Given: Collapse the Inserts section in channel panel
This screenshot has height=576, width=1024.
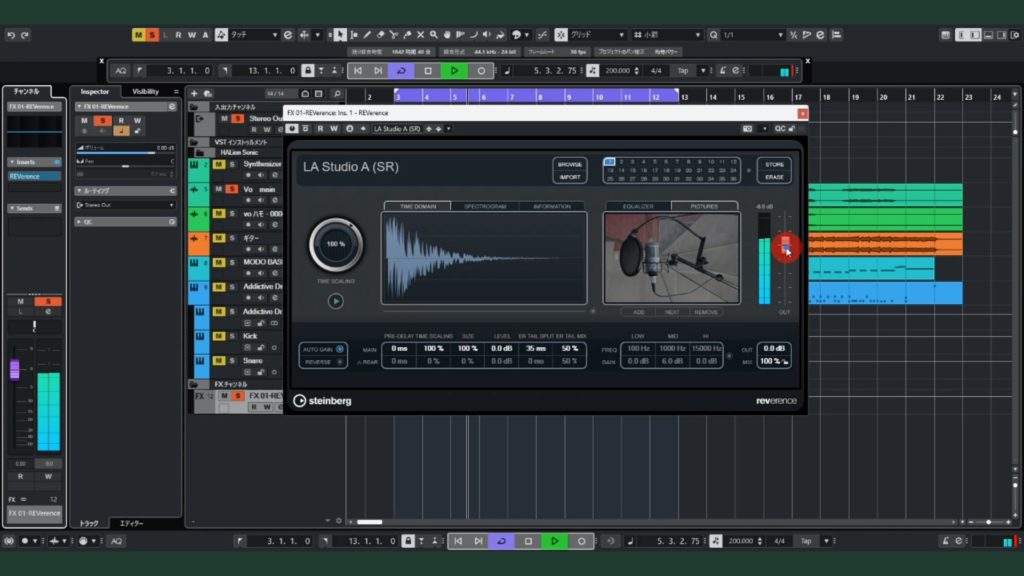Looking at the screenshot, I should 12,162.
